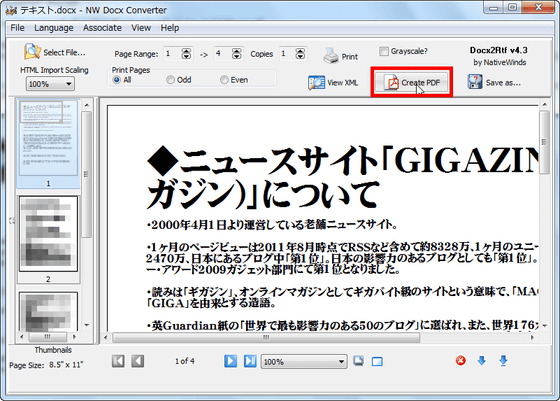Go to first page
This screenshot has width=560, height=401.
118,361
